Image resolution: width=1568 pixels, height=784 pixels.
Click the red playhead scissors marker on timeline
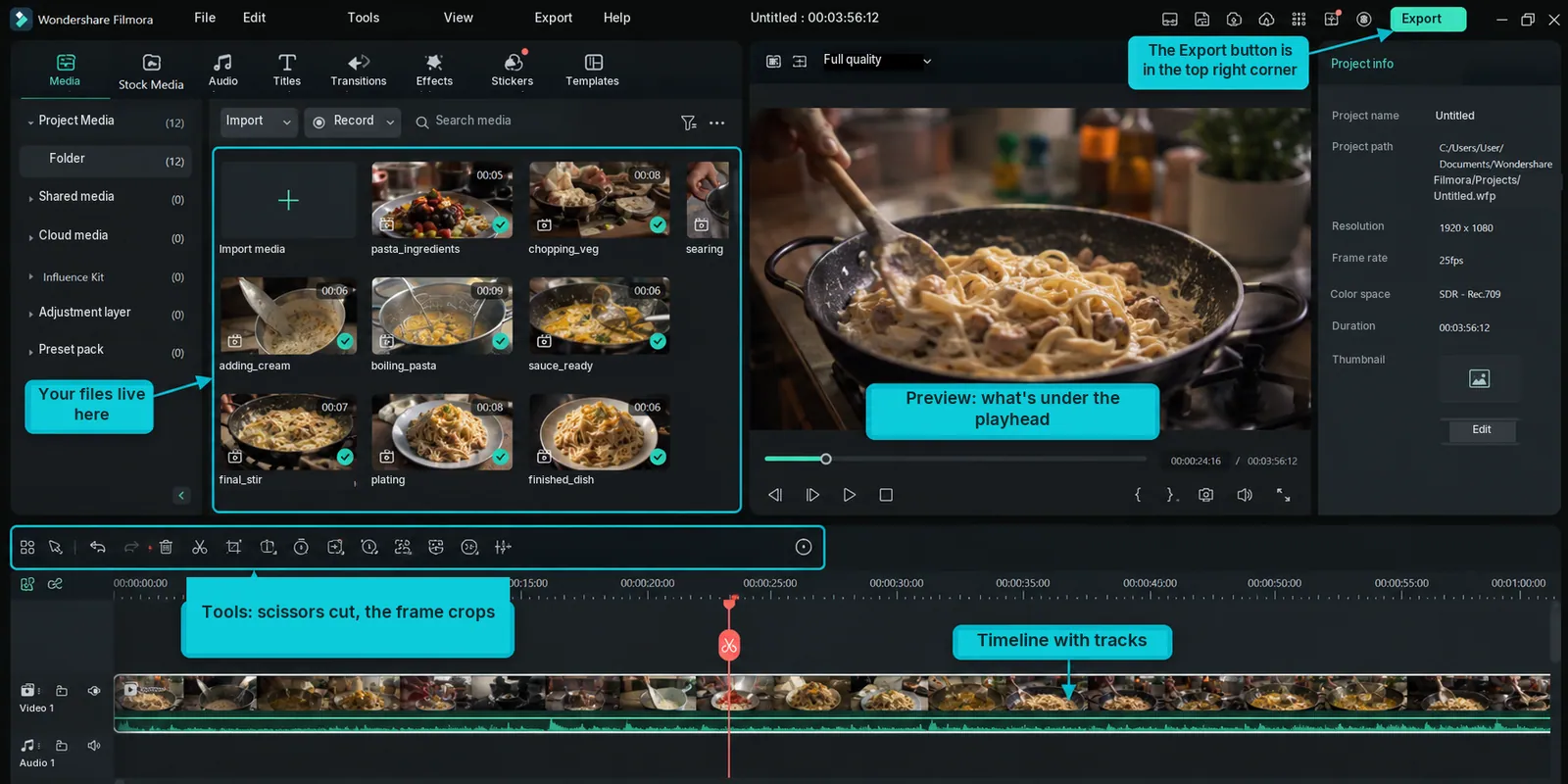click(729, 645)
